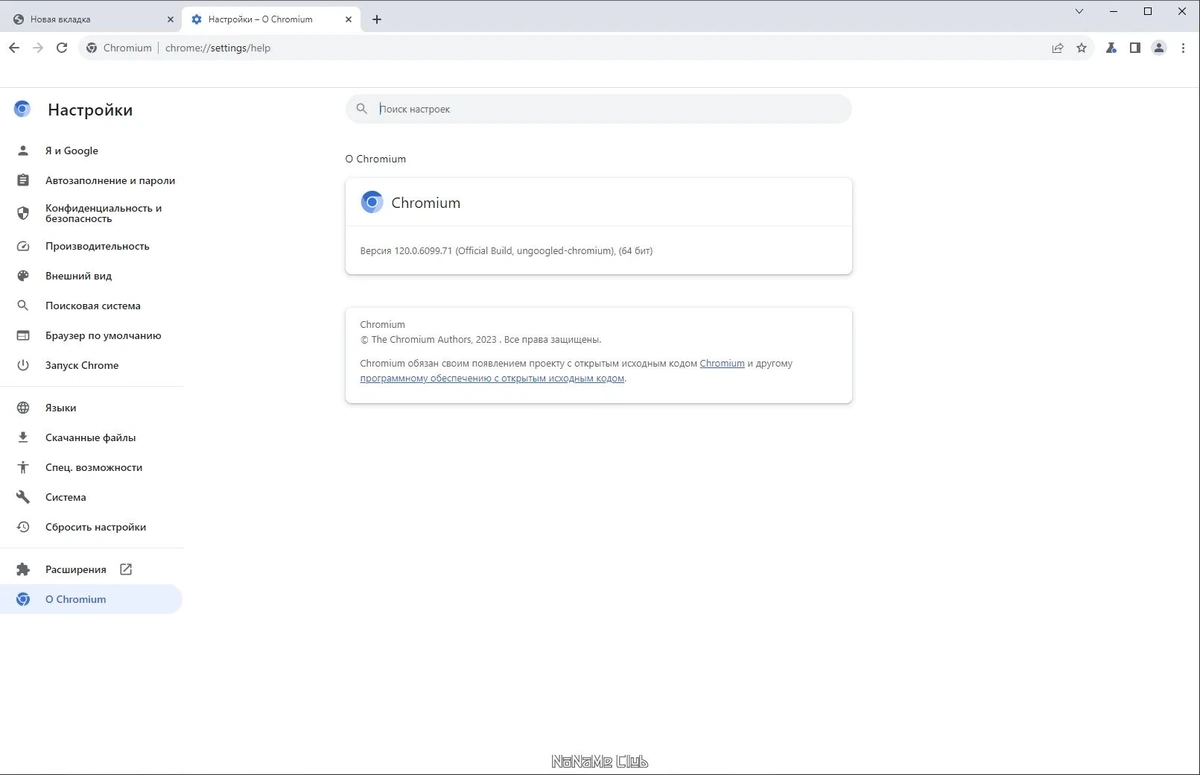Click the Поиск настроек search field
The image size is (1200, 775).
click(598, 109)
